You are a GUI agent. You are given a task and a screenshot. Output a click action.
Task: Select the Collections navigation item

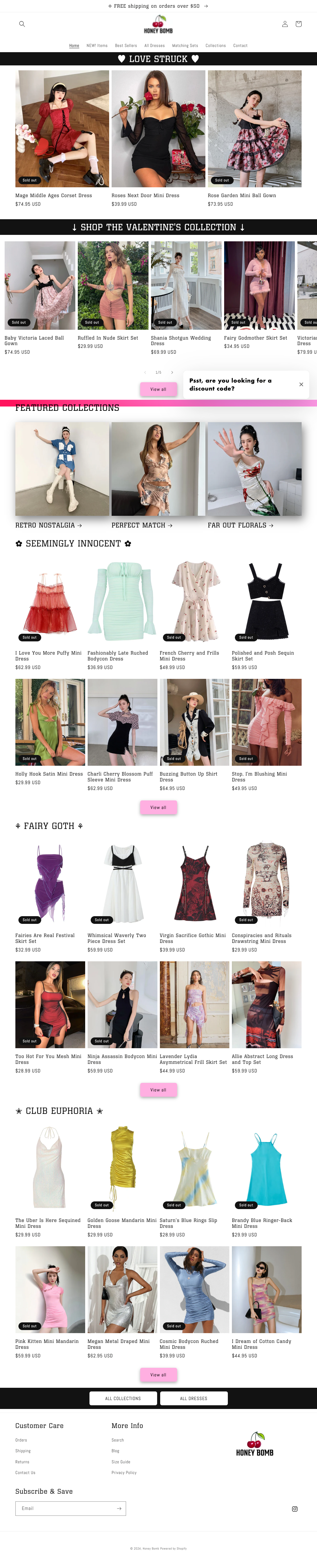[x=216, y=46]
